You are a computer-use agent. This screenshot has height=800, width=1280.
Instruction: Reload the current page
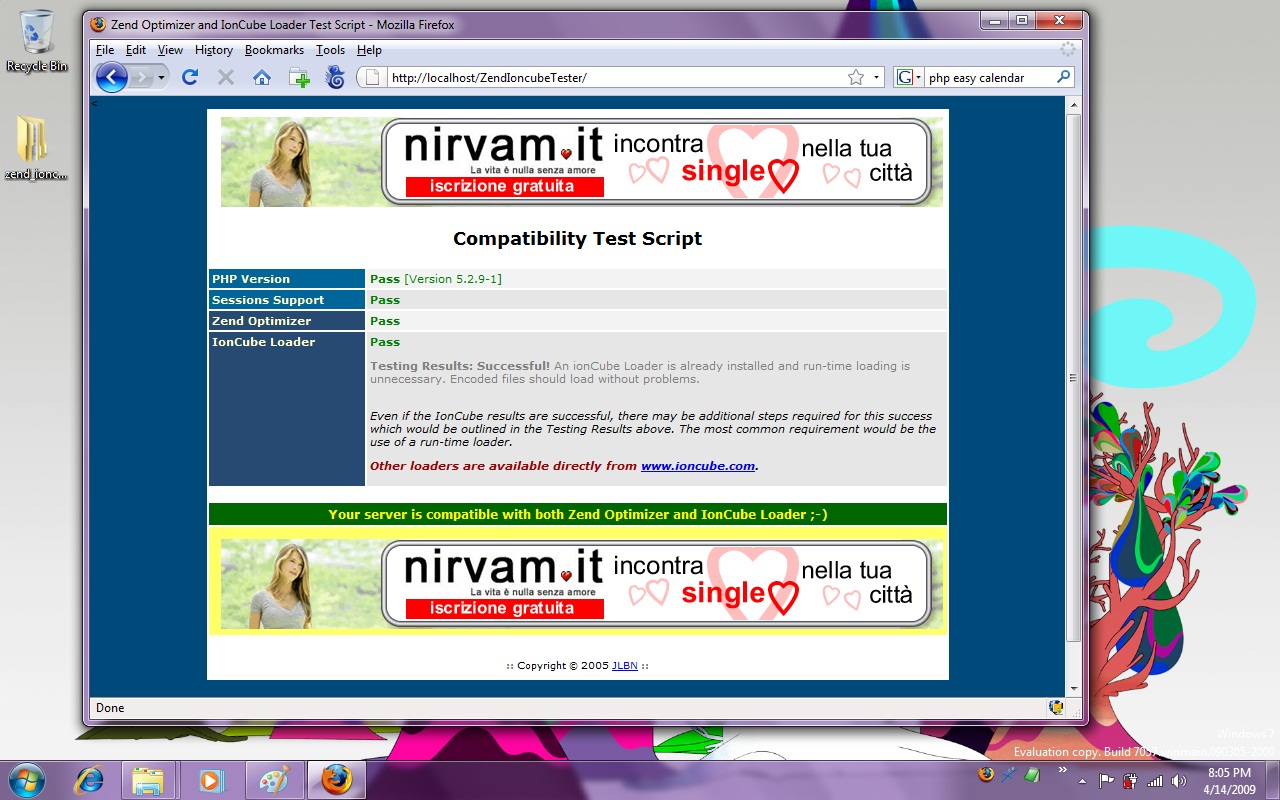(190, 77)
